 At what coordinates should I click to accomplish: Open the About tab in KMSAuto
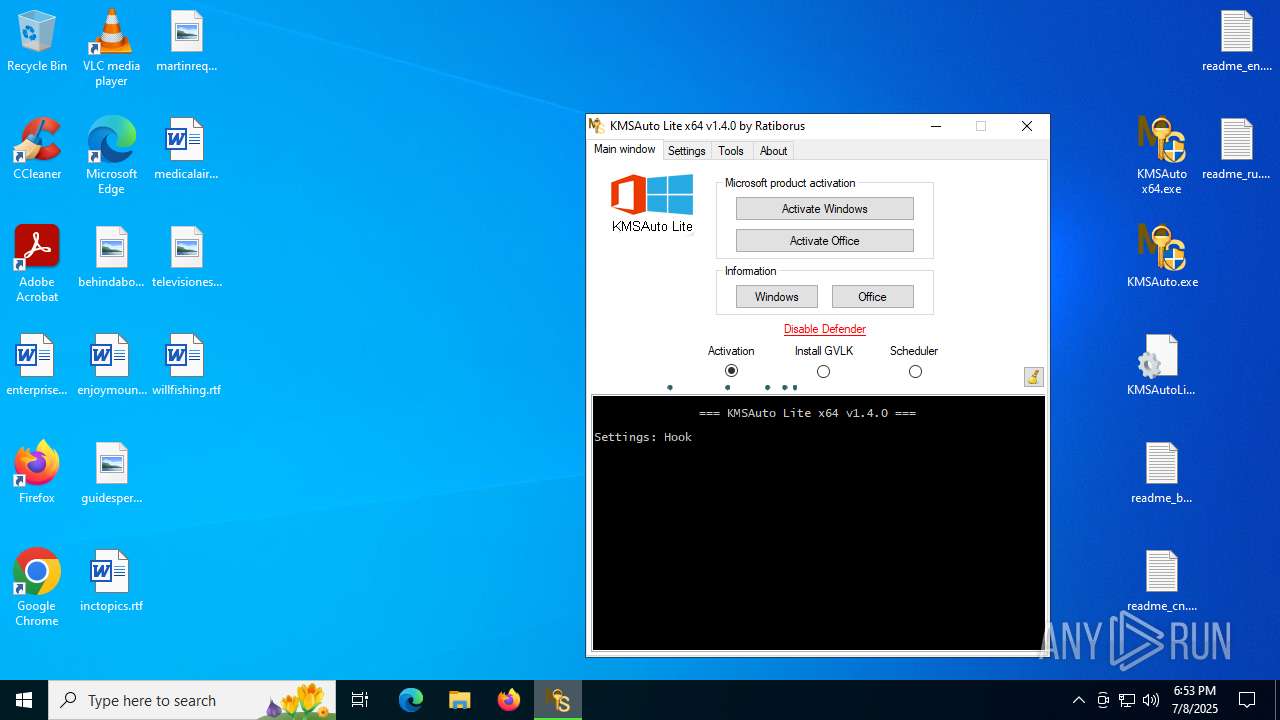pos(773,151)
